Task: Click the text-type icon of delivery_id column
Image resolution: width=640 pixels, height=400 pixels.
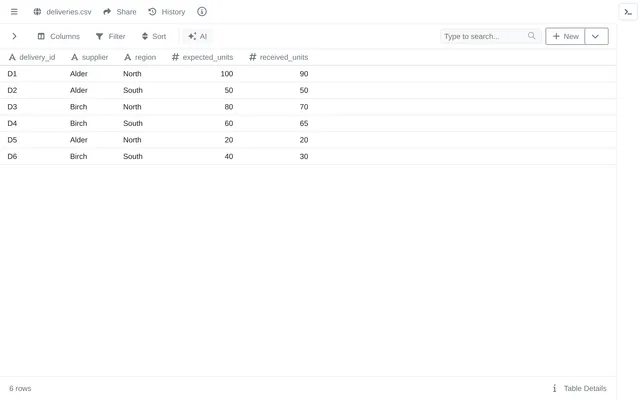Action: [12, 57]
